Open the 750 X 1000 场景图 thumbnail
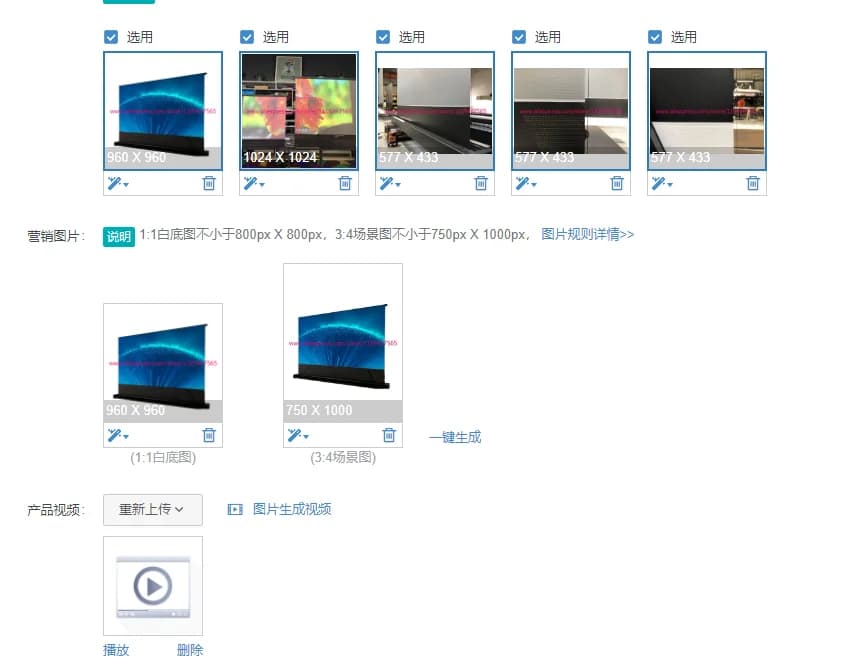The image size is (845, 665). click(343, 343)
